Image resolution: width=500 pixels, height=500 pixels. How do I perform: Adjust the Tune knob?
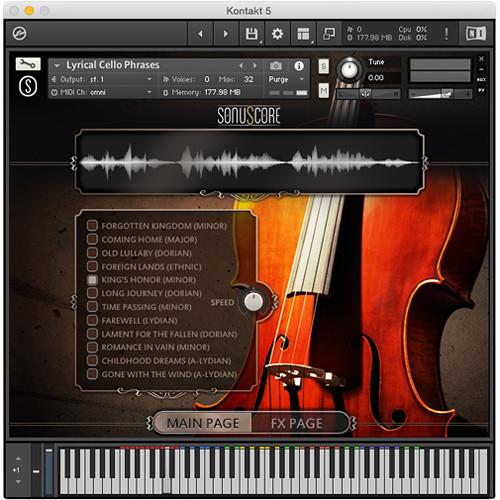tap(349, 70)
